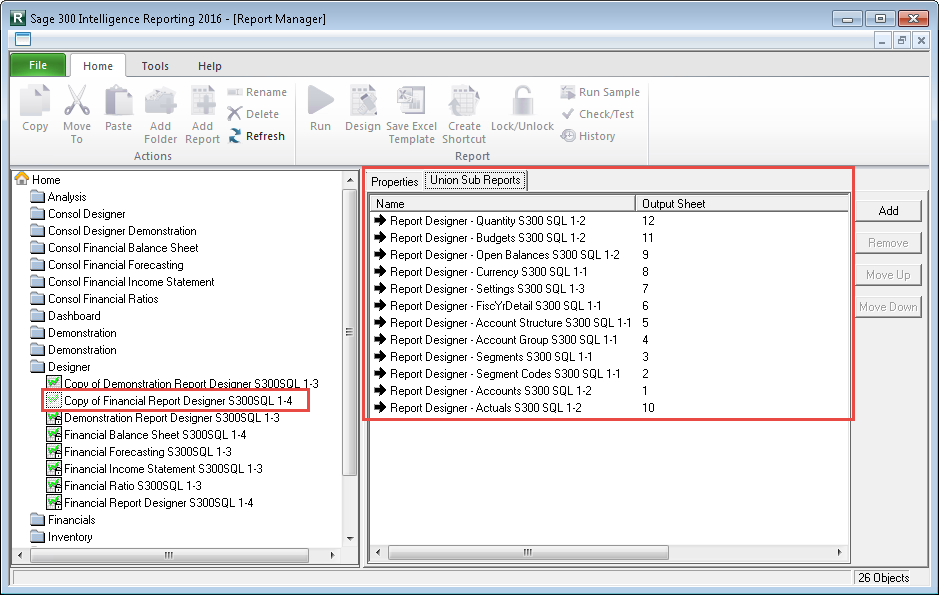Image resolution: width=939 pixels, height=595 pixels.
Task: Open the File menu tab
Action: 38,65
